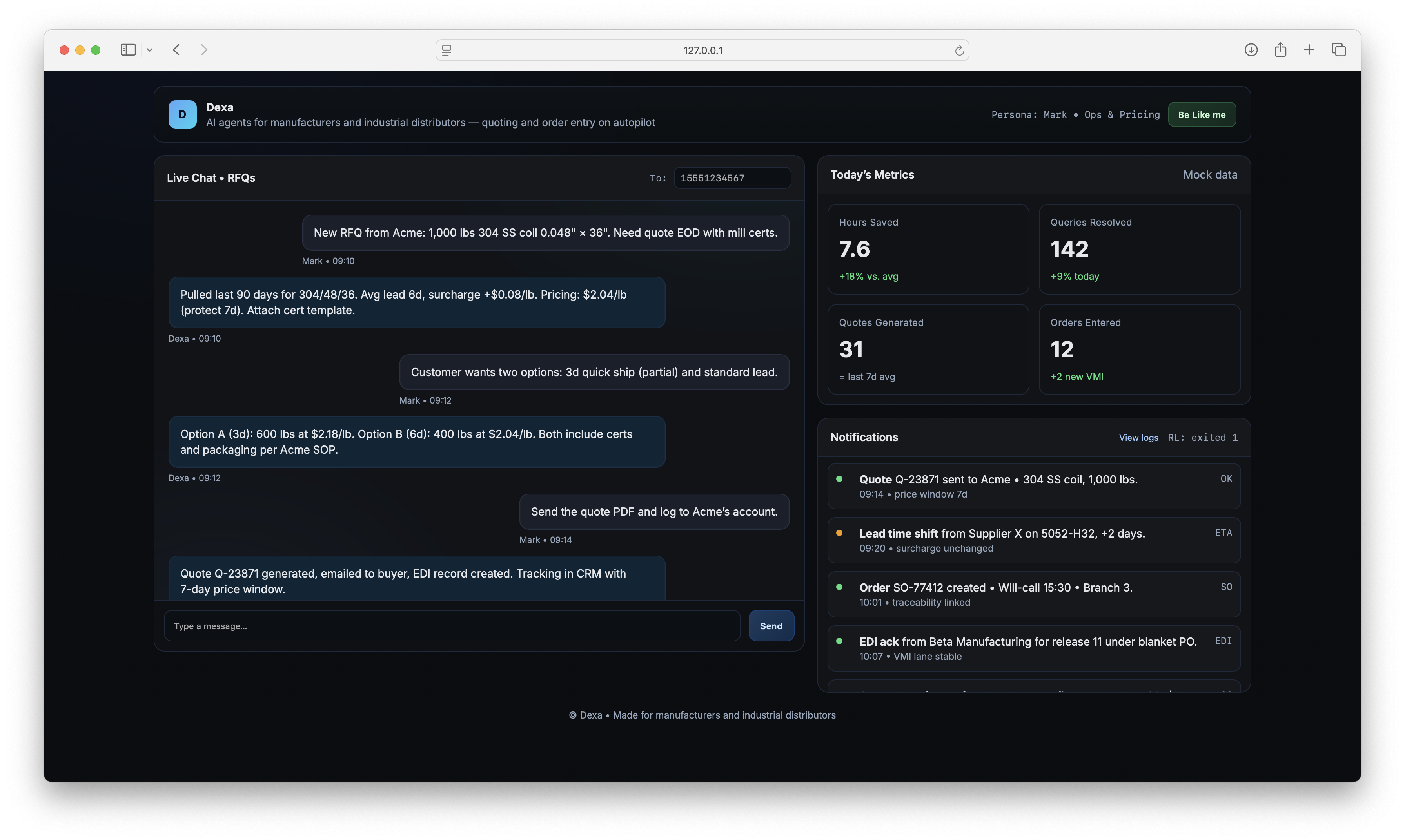Click the Hours Saved metric card
This screenshot has height=840, width=1405.
point(928,249)
